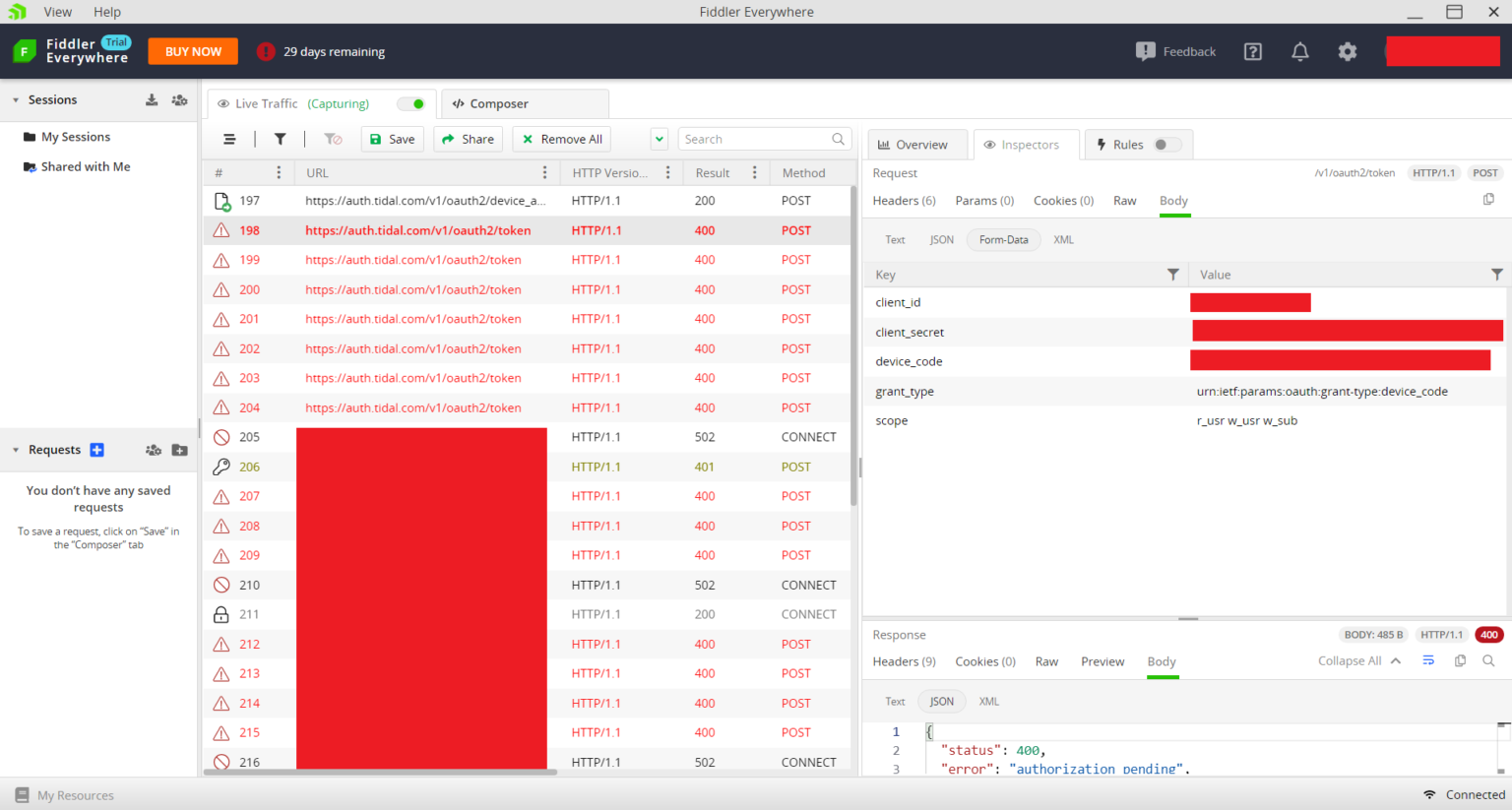
Task: Open My Sessions
Action: tap(76, 137)
